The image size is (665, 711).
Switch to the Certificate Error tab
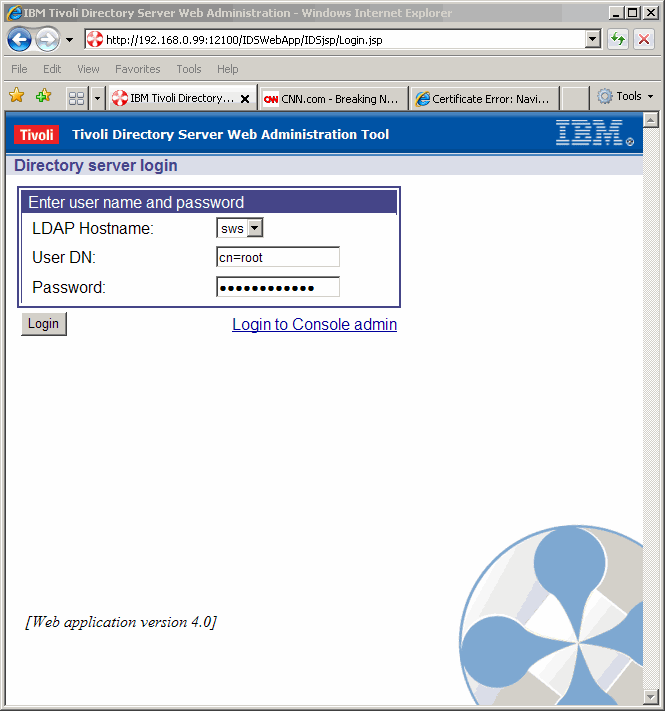point(483,99)
